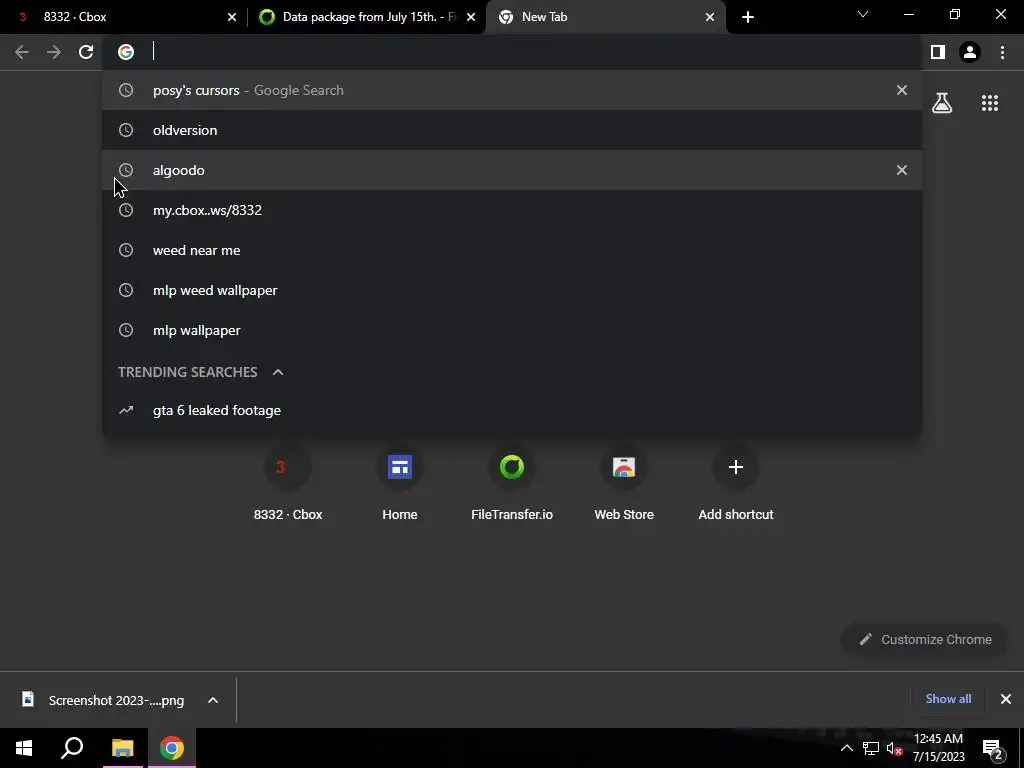Select the "weed near me" suggestion
1024x768 pixels.
512,250
